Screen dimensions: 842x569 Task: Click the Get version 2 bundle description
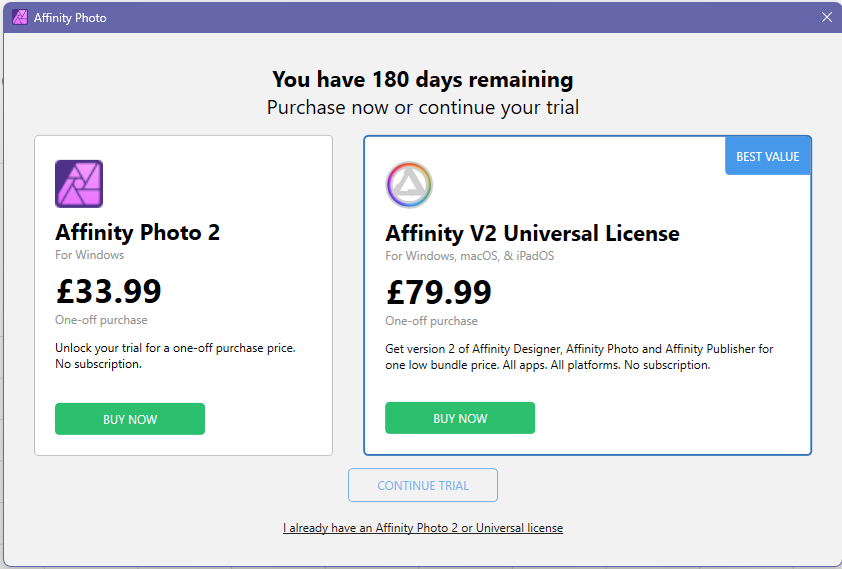(579, 357)
